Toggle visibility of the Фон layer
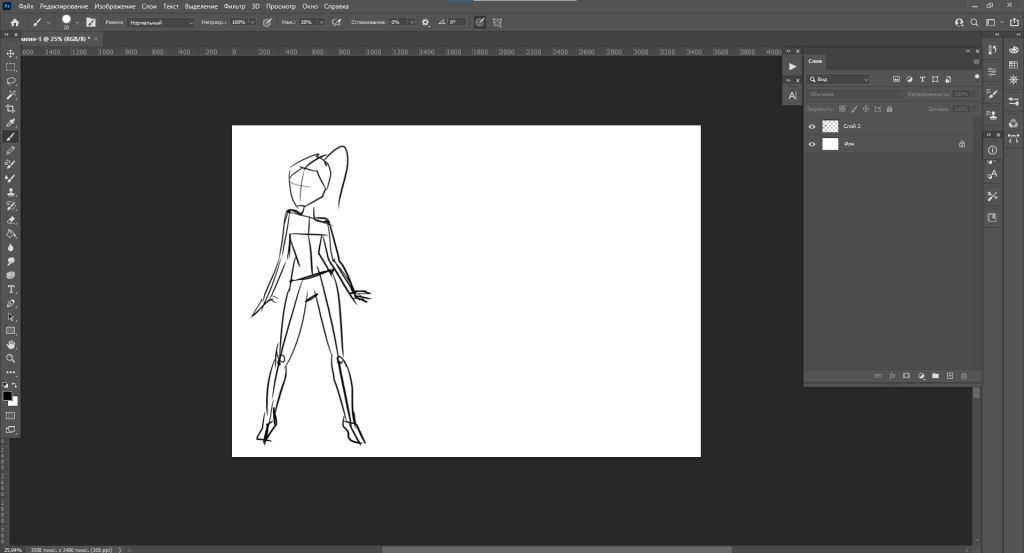This screenshot has width=1024, height=553. tap(812, 144)
